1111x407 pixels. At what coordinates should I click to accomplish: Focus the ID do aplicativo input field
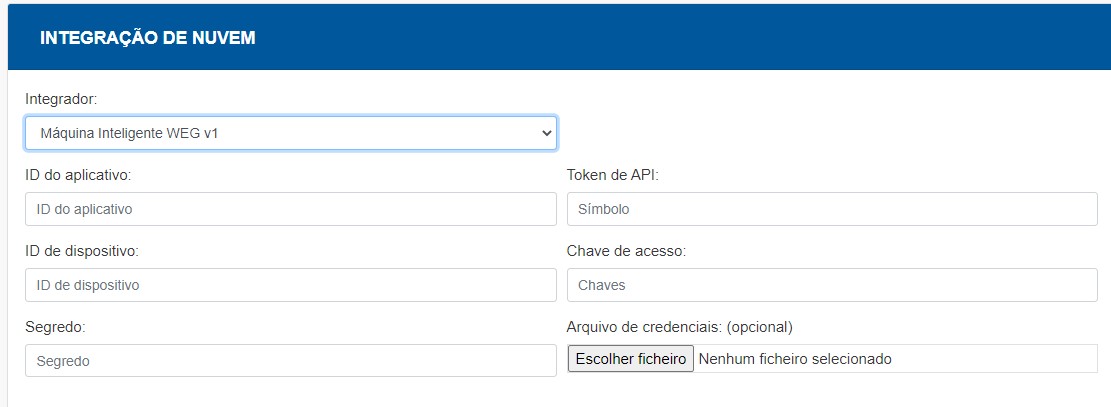pos(290,209)
